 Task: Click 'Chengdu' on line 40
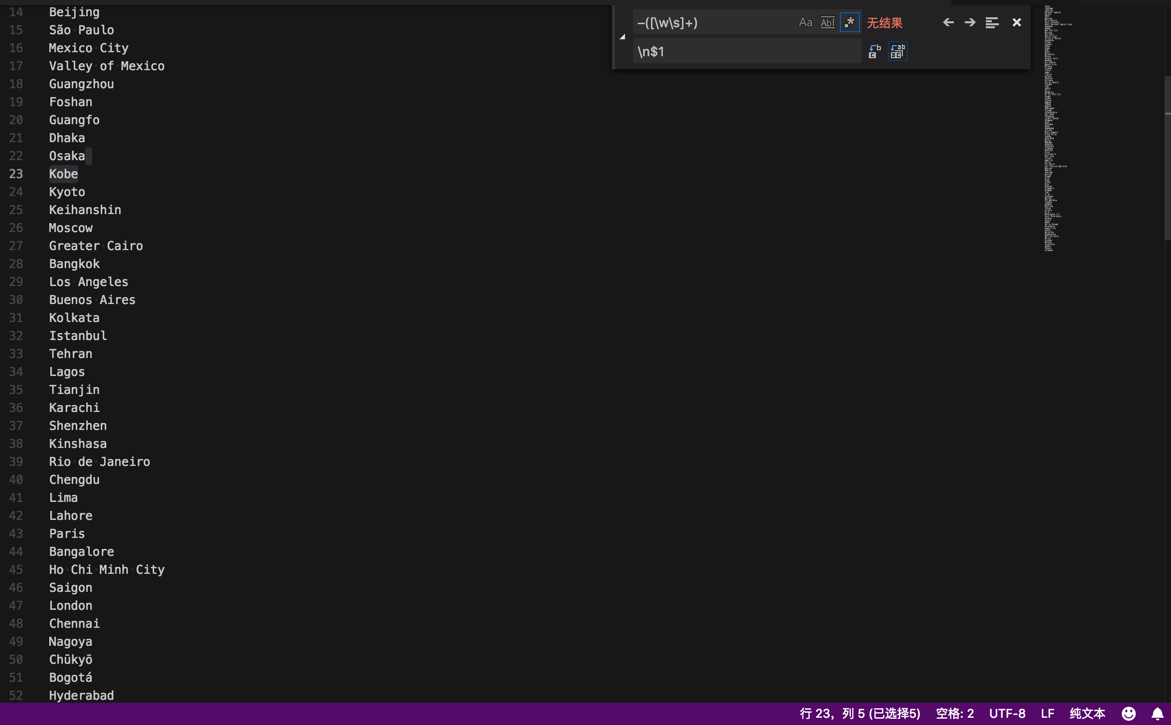pos(74,479)
